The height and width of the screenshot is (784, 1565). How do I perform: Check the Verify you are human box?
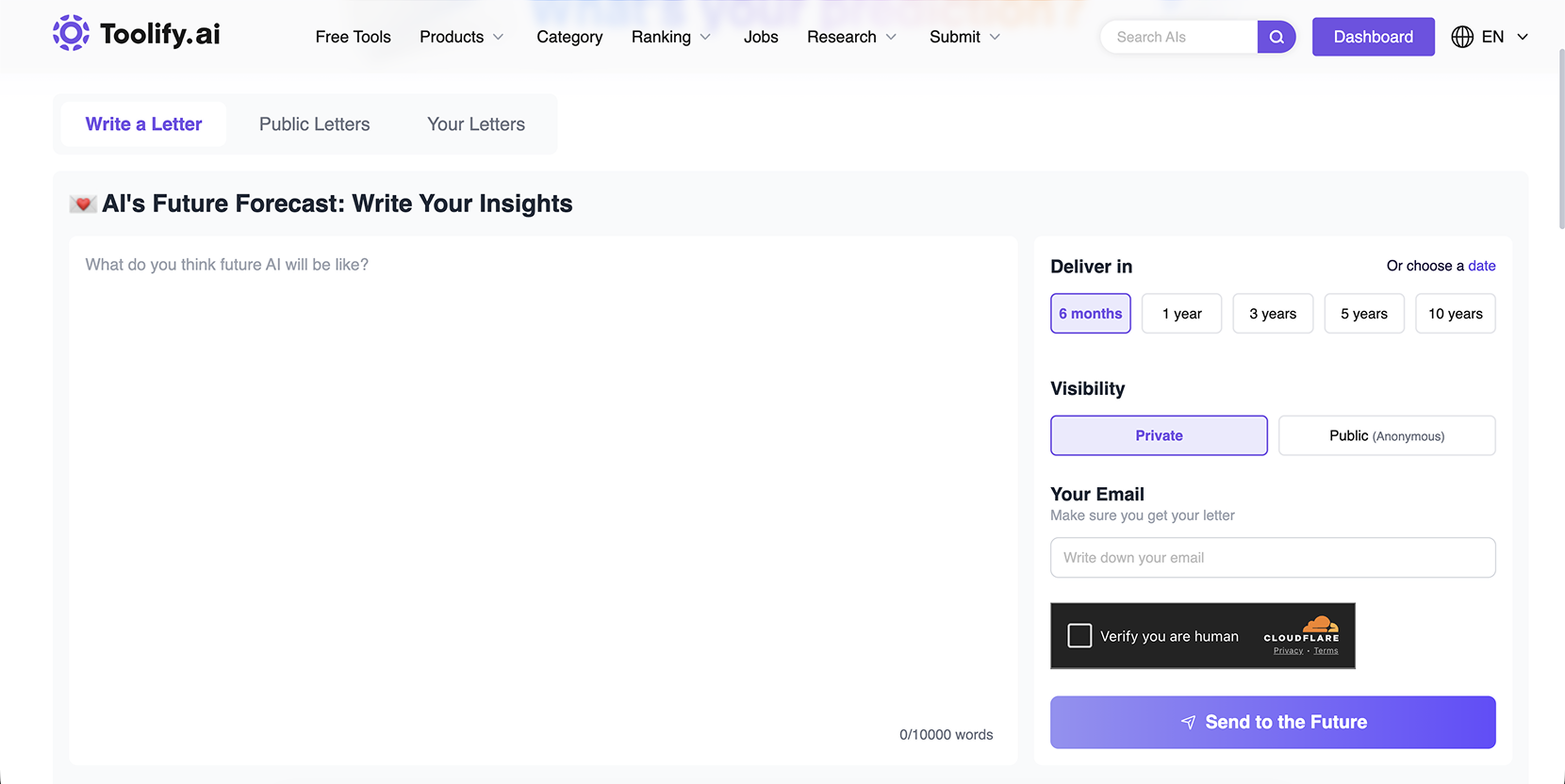(x=1079, y=636)
